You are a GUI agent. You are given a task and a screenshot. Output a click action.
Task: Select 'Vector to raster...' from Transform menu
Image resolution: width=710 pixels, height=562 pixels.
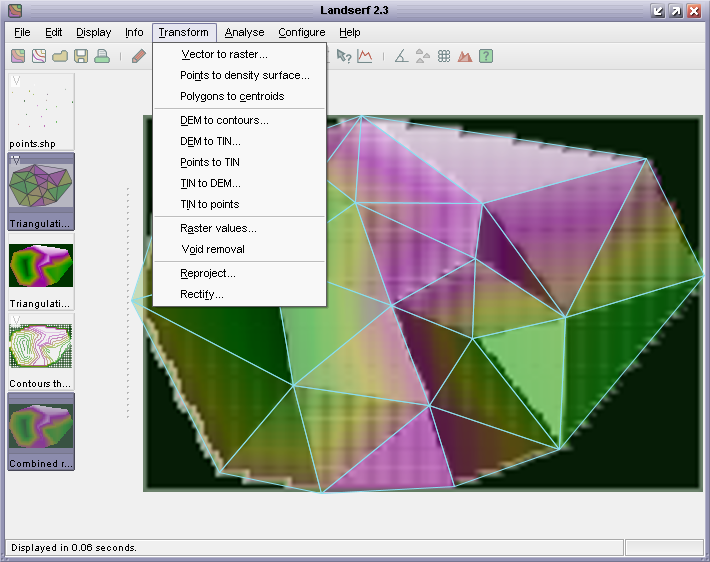(x=224, y=54)
